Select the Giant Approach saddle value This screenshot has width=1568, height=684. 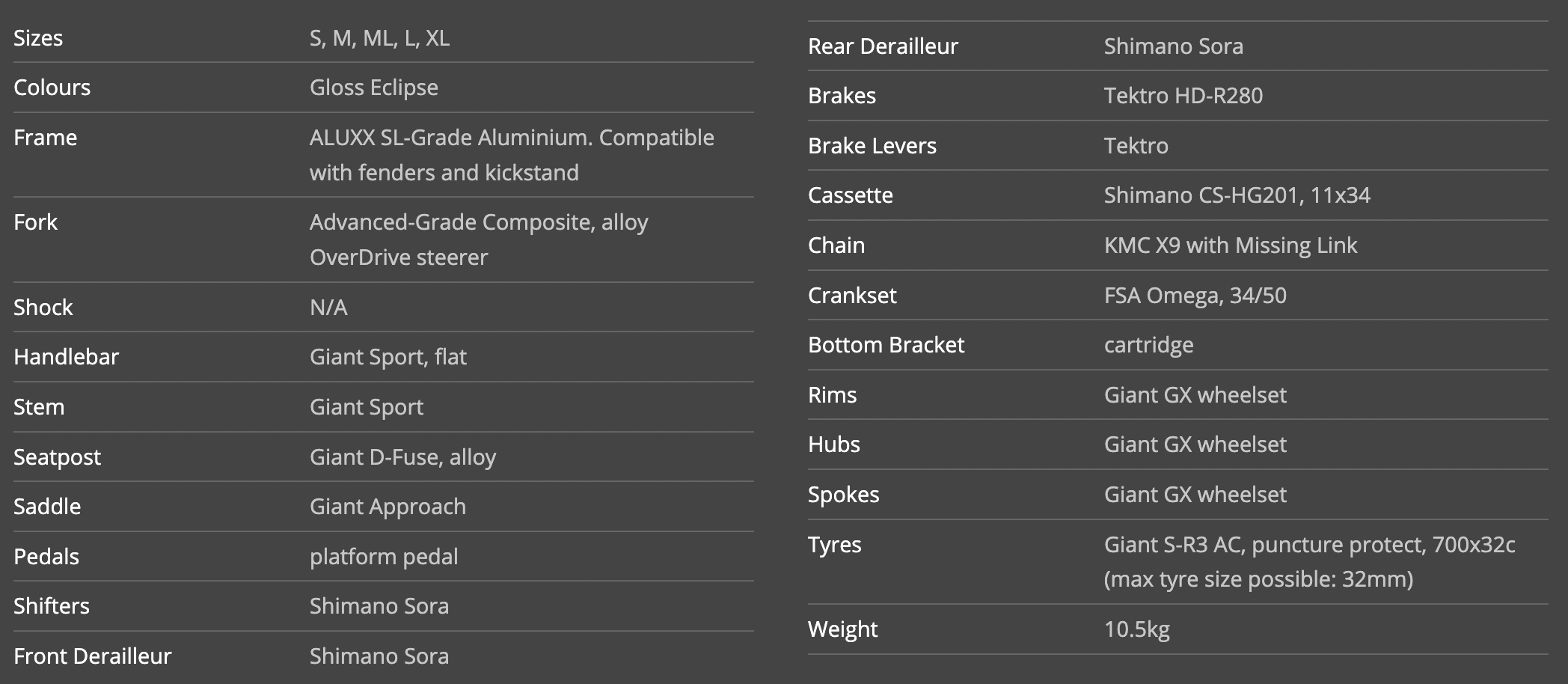[388, 507]
